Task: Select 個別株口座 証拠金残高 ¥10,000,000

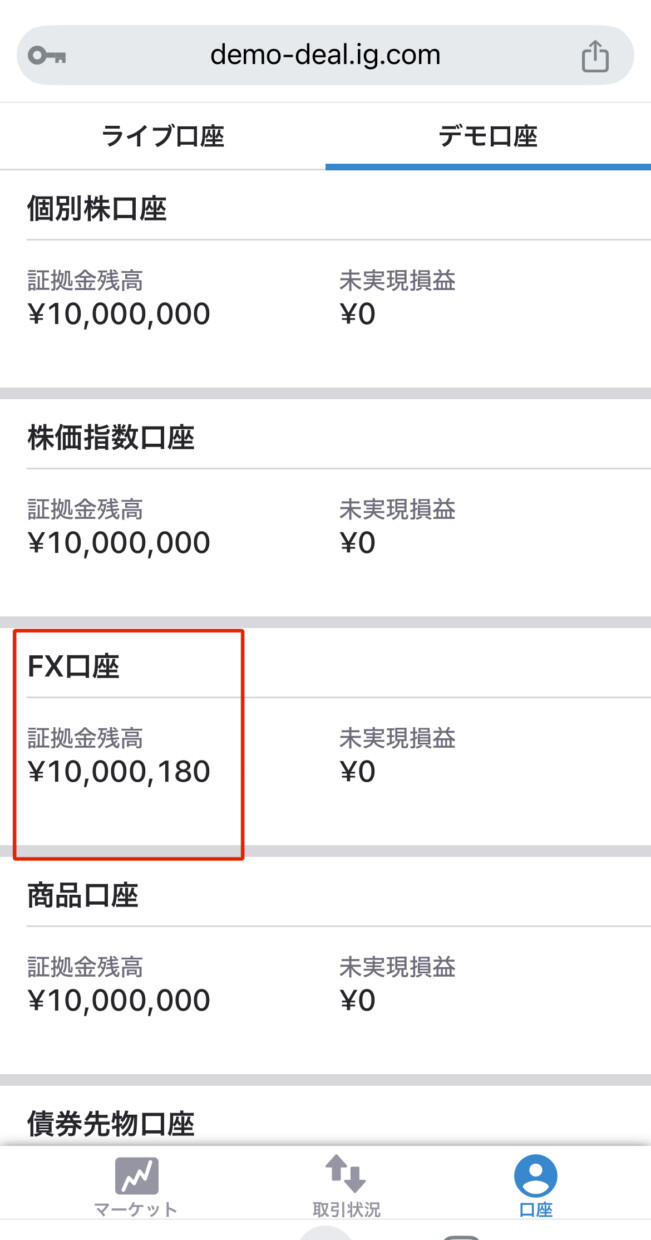Action: [x=119, y=314]
